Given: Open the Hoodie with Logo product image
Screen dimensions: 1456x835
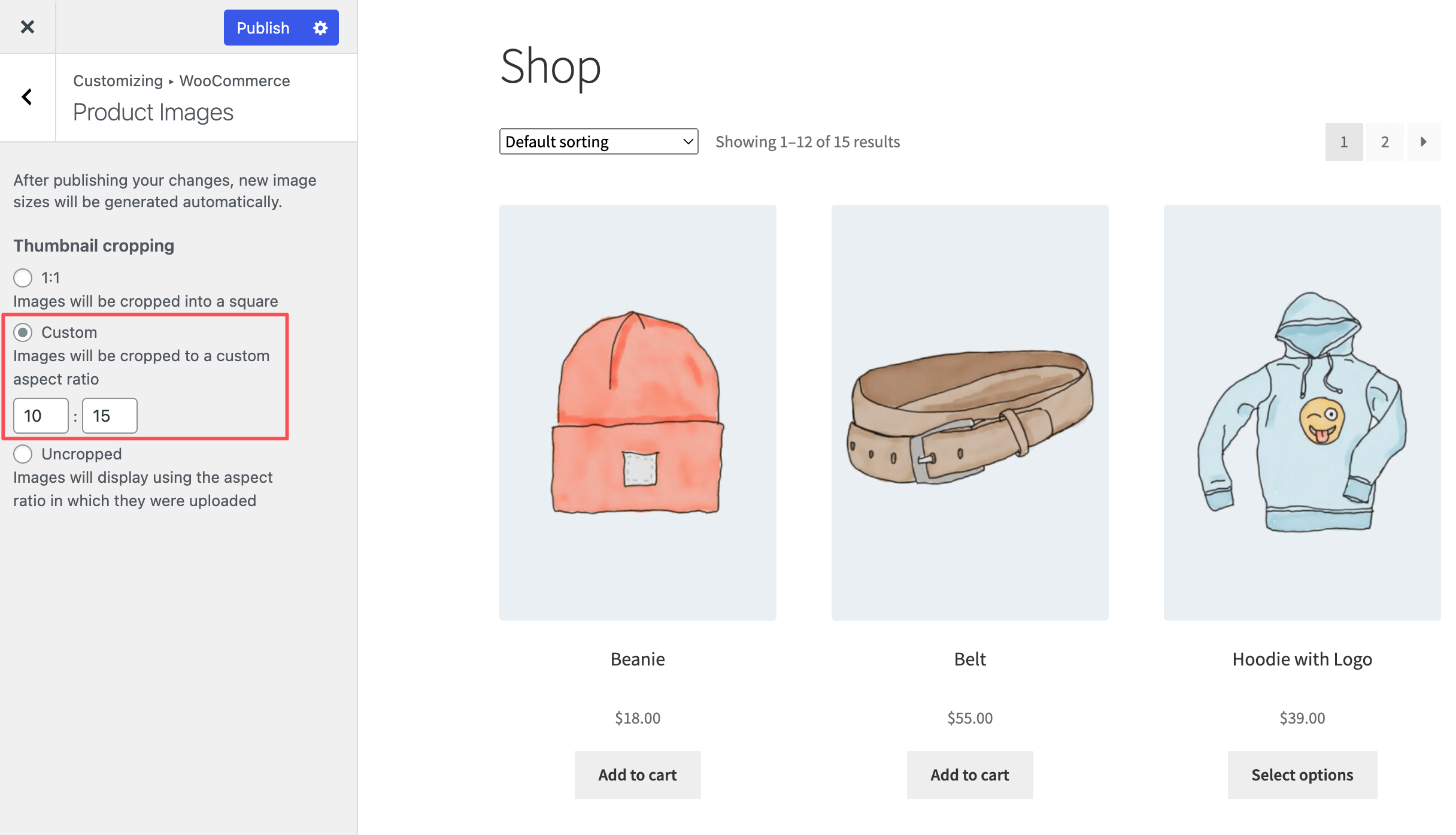Looking at the screenshot, I should [1302, 413].
